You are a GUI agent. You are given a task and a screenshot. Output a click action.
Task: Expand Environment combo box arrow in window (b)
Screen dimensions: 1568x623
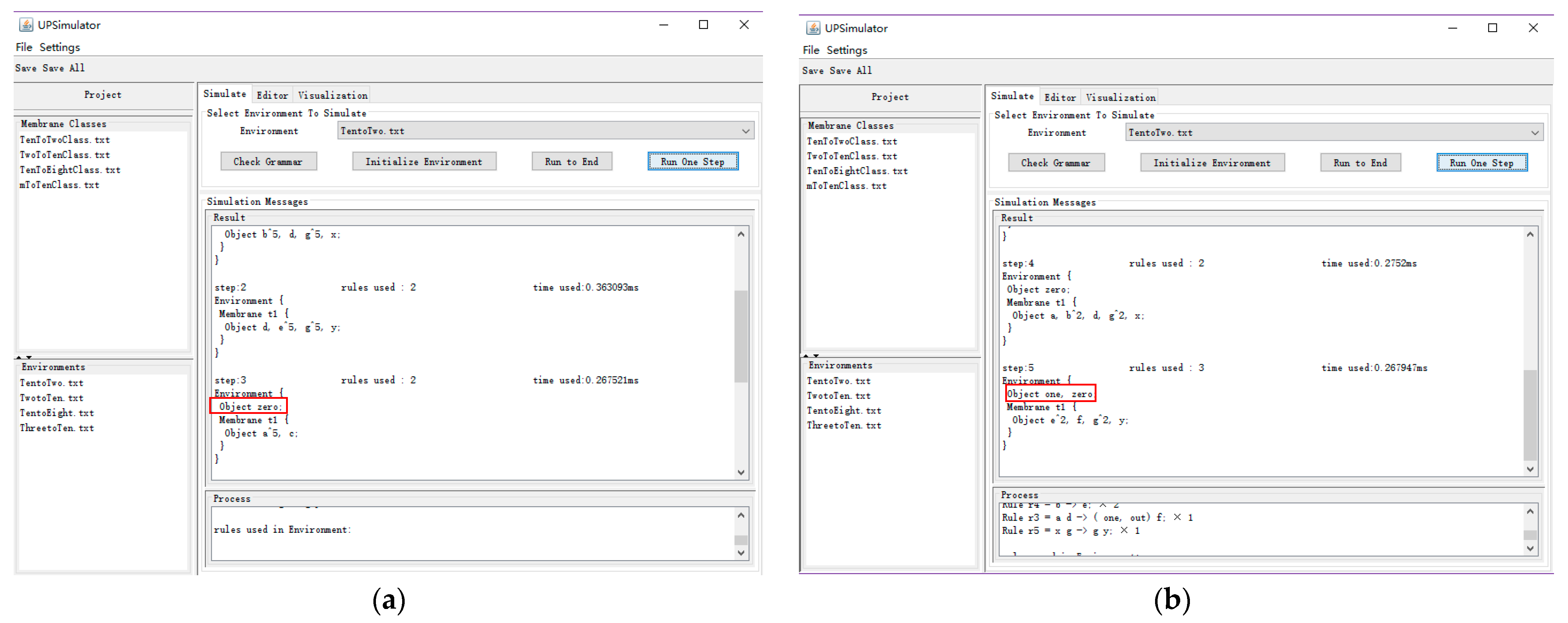point(1535,133)
